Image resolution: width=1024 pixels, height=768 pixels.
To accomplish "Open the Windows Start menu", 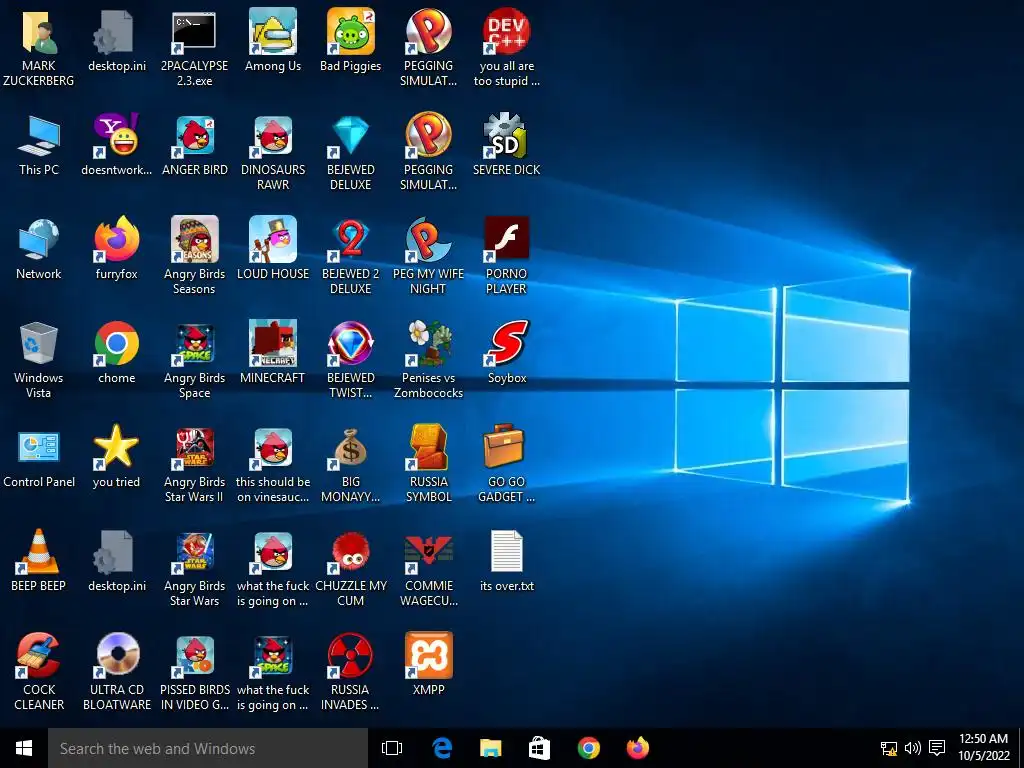I will pos(24,748).
